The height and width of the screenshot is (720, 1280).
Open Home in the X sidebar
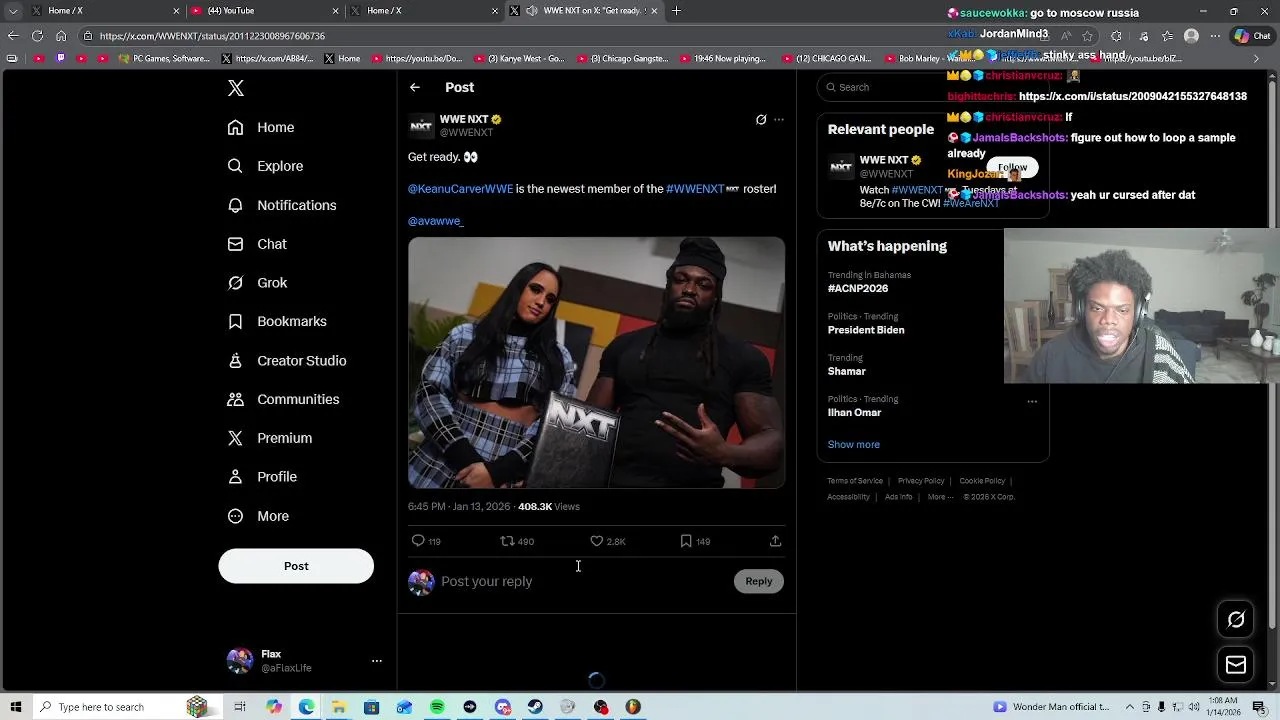tap(261, 127)
